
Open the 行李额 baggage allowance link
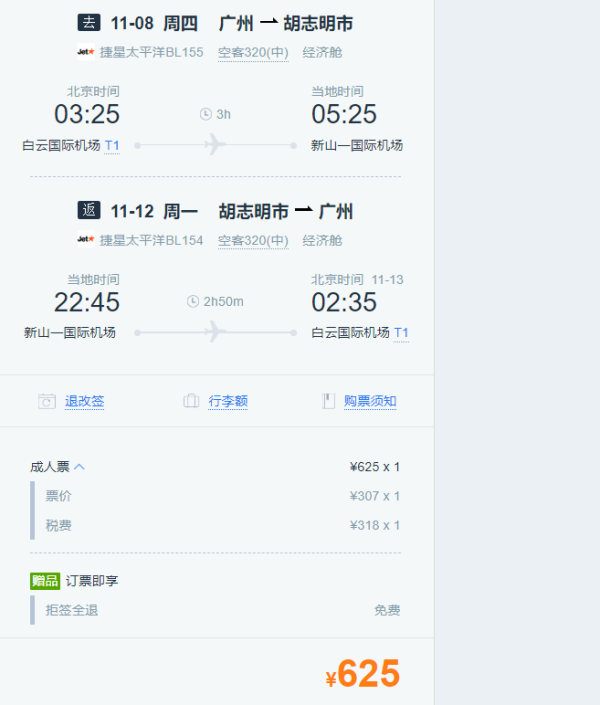[228, 401]
